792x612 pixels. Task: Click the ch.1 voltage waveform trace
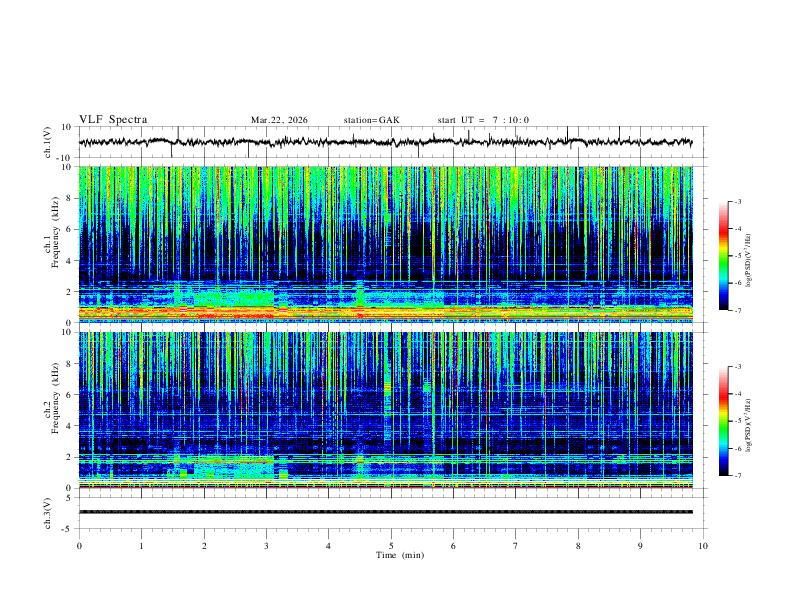click(385, 142)
